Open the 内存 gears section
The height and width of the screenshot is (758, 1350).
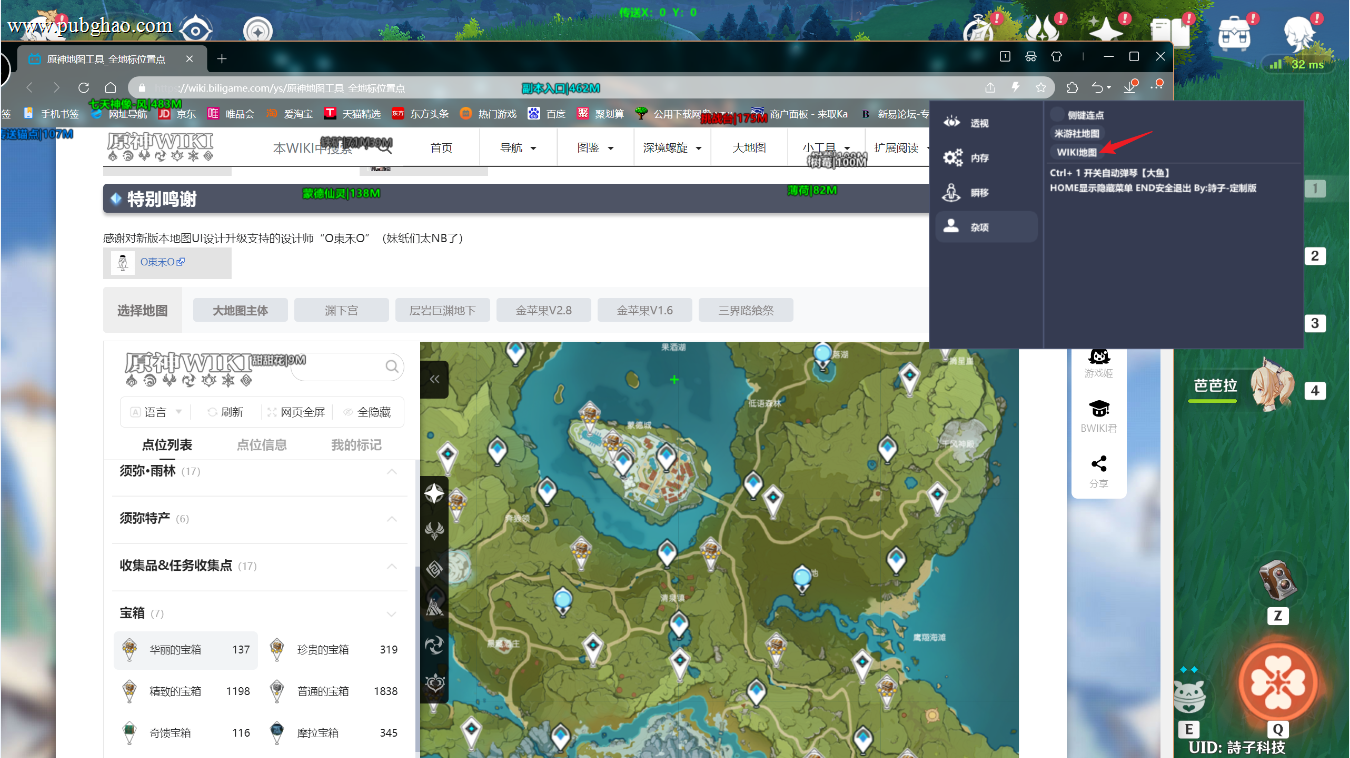coord(986,158)
